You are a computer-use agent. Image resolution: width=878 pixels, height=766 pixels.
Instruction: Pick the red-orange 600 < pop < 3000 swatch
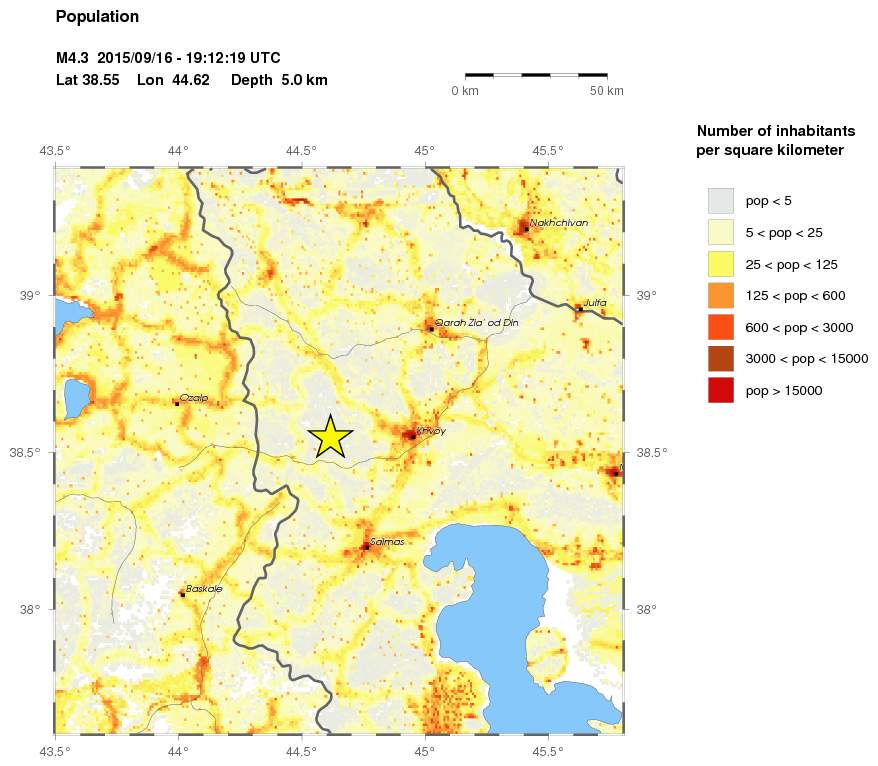(721, 328)
